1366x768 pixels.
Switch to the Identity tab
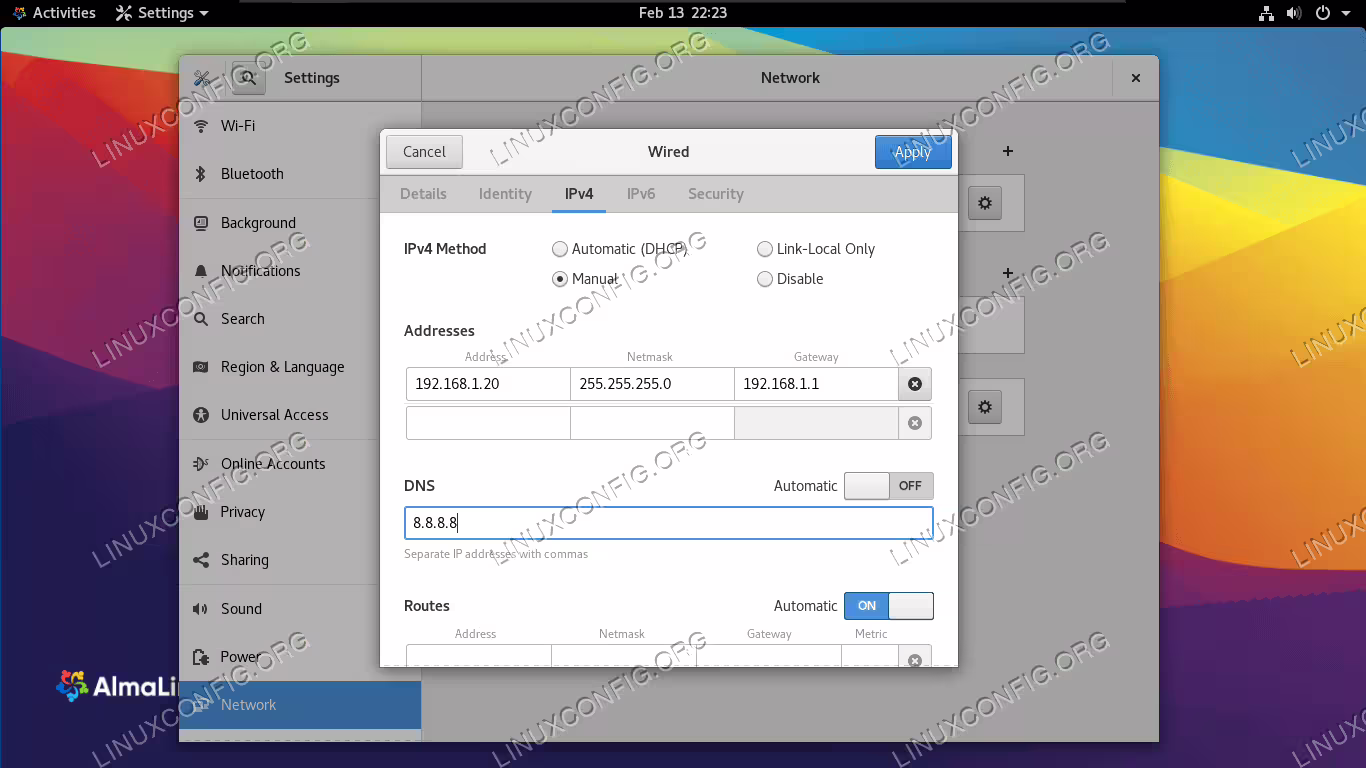pos(505,194)
